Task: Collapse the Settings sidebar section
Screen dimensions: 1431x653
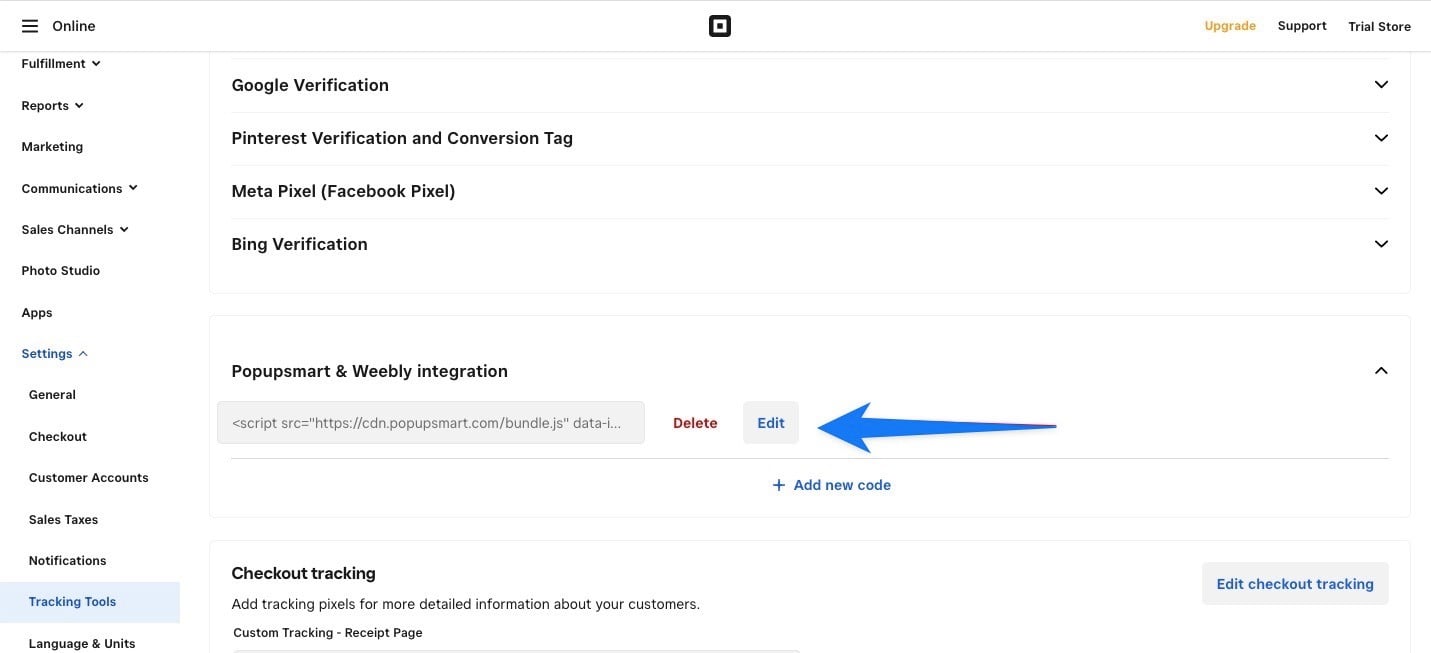Action: [54, 354]
